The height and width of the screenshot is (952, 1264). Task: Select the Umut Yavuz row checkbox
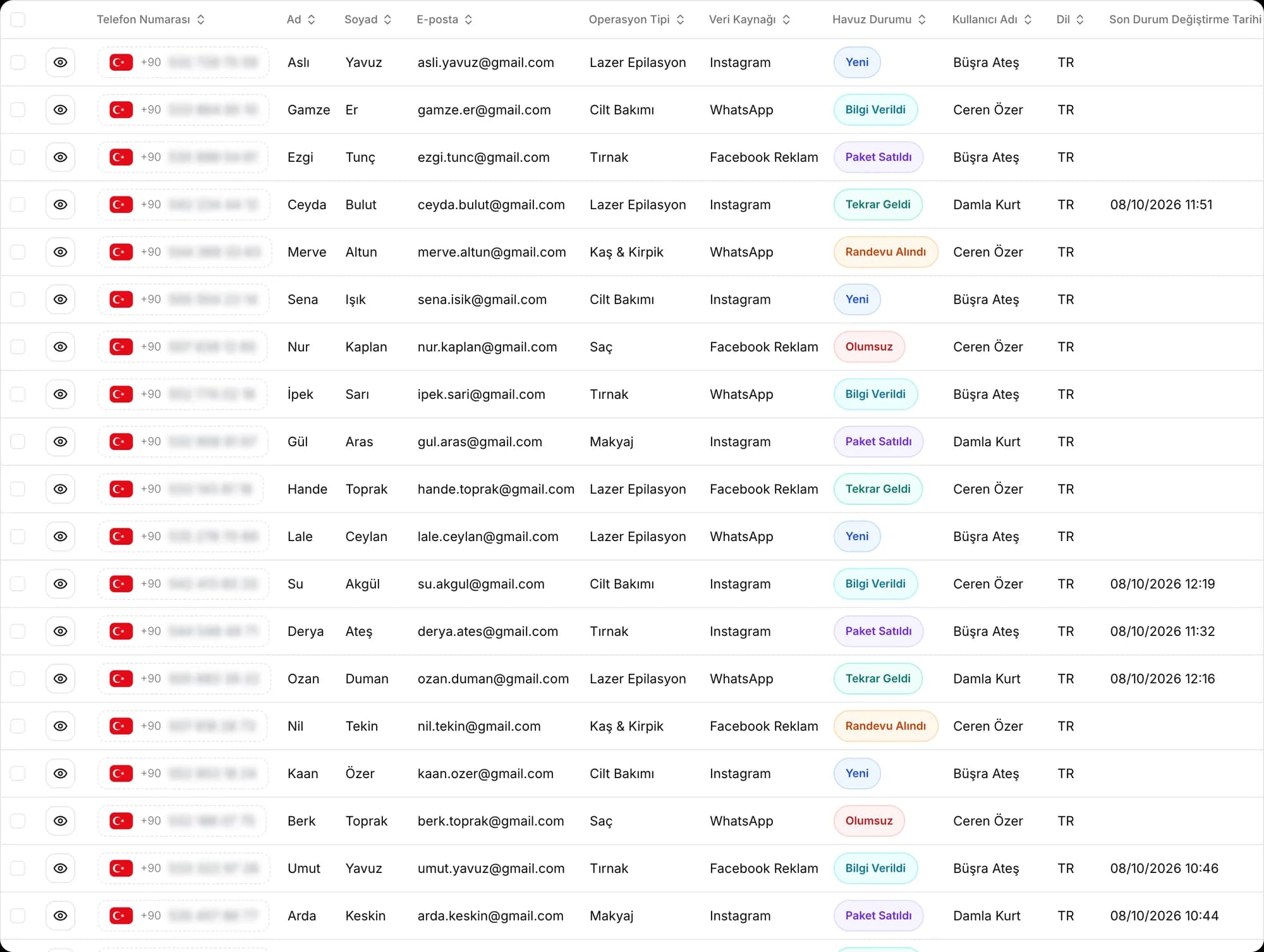pos(18,869)
